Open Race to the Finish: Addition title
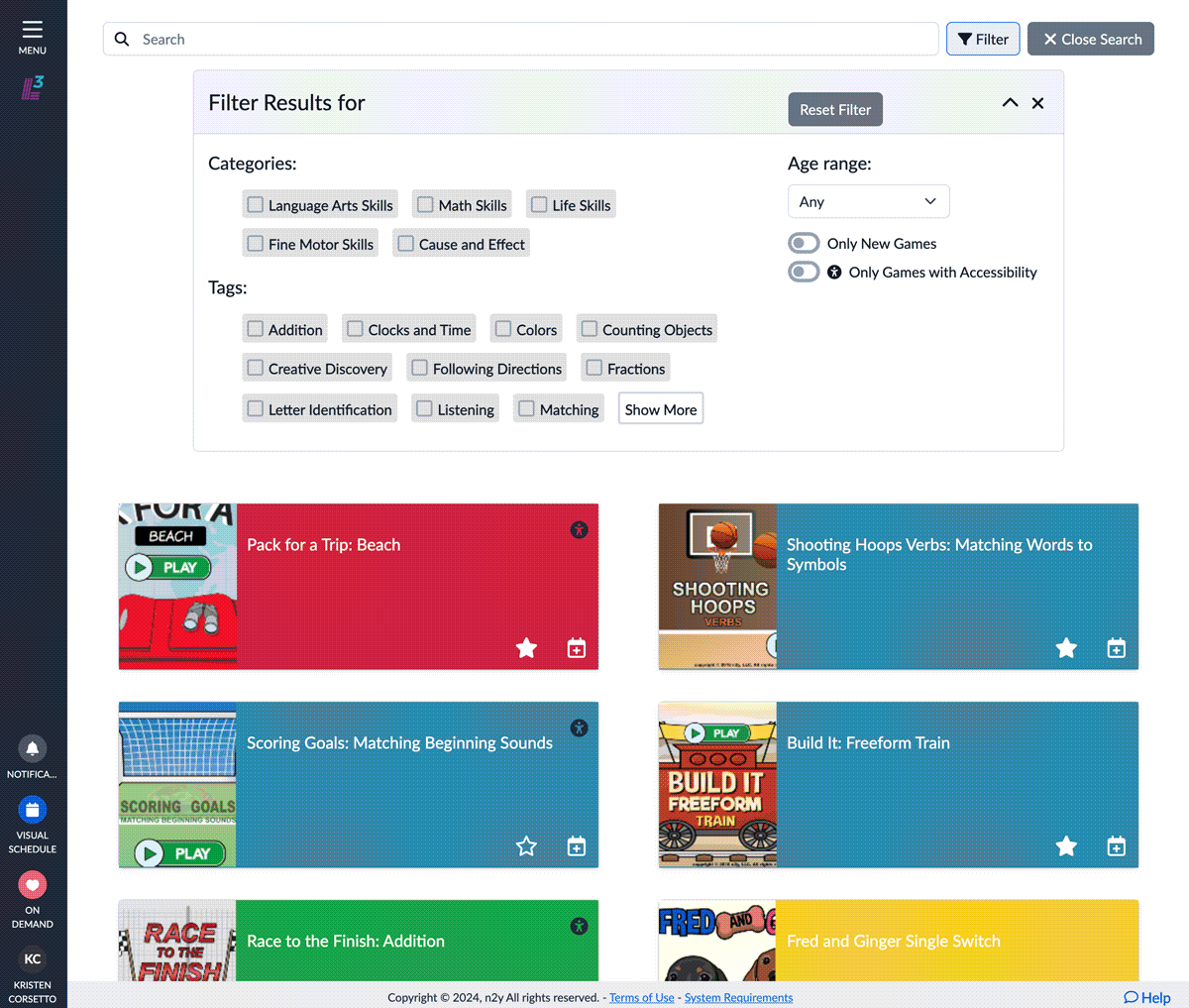Image resolution: width=1189 pixels, height=1008 pixels. pos(346,941)
